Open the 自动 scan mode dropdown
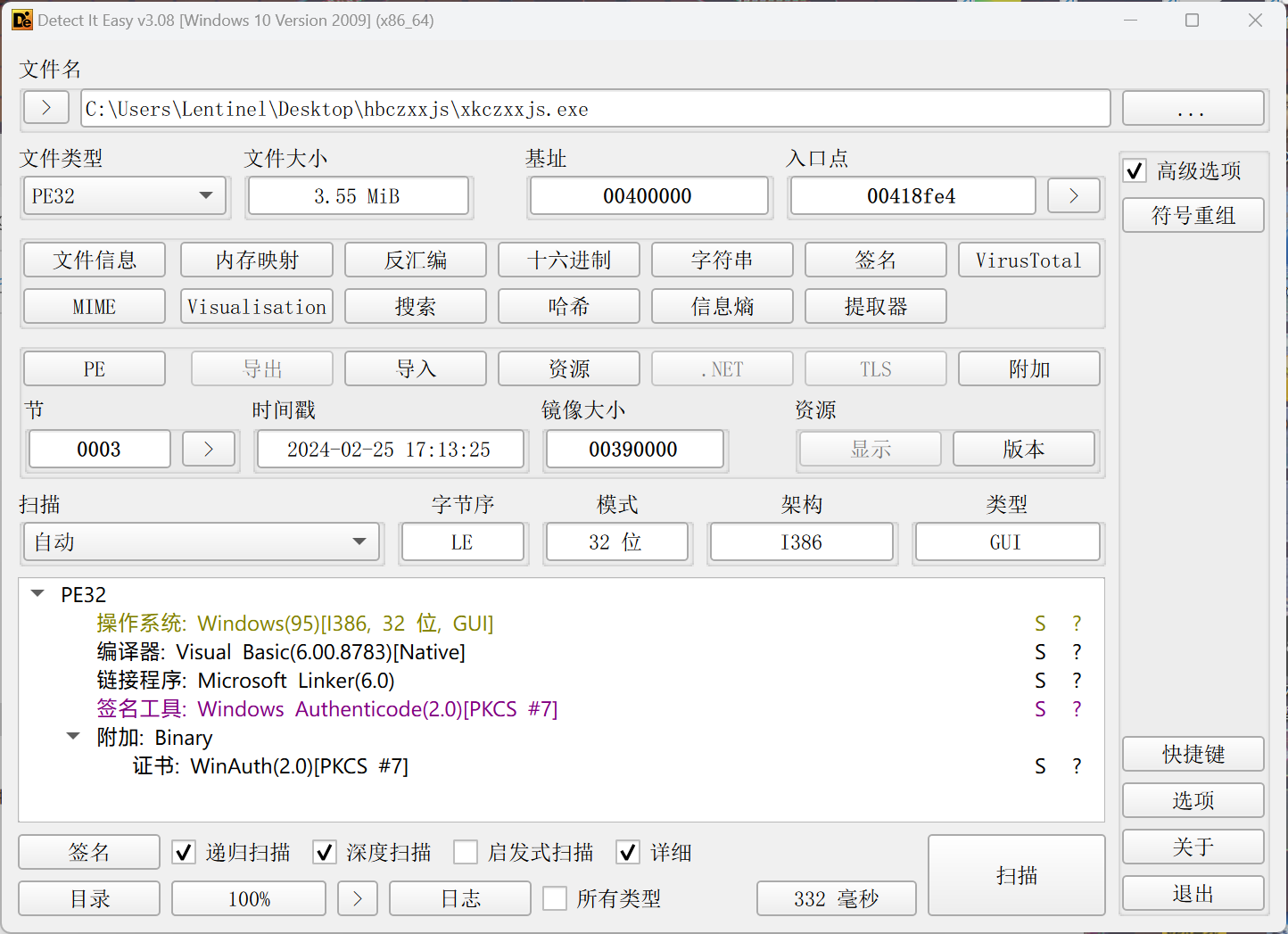The width and height of the screenshot is (1288, 934). point(202,541)
